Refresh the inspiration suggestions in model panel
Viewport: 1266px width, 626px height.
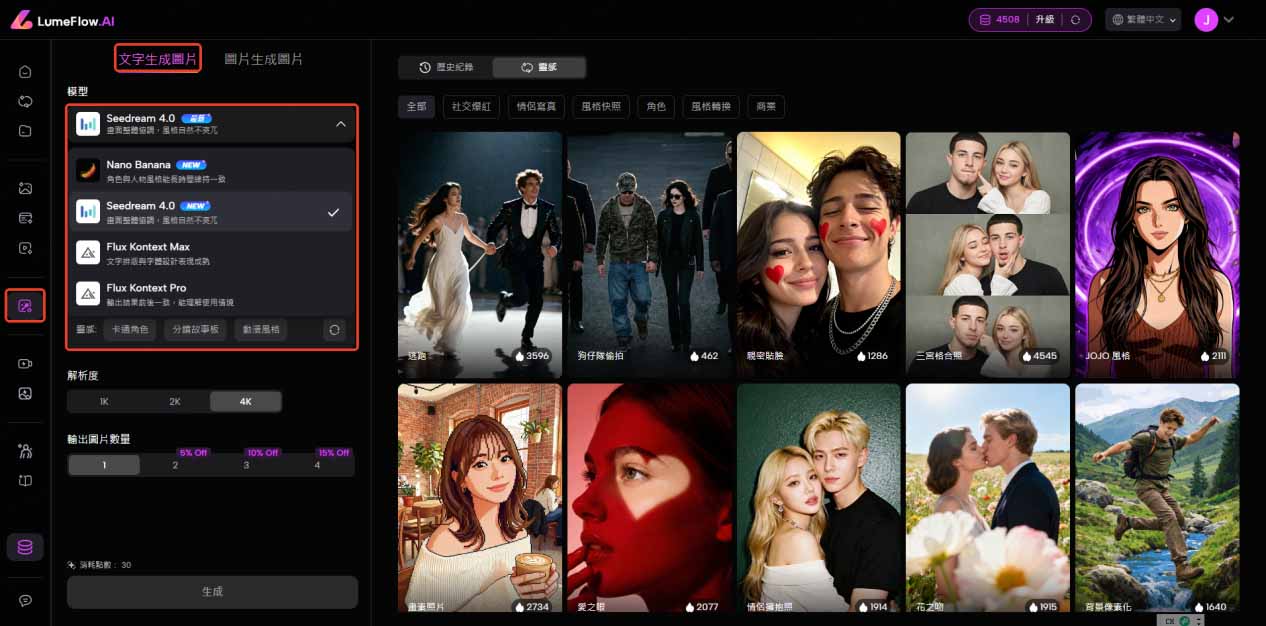coord(334,329)
